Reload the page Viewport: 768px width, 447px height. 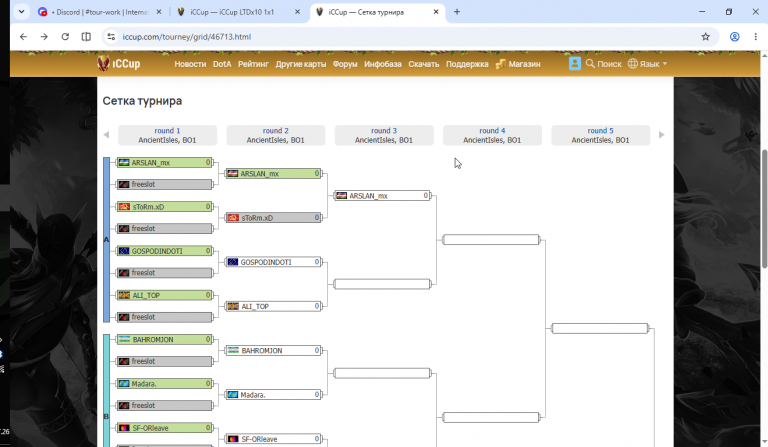pos(65,37)
